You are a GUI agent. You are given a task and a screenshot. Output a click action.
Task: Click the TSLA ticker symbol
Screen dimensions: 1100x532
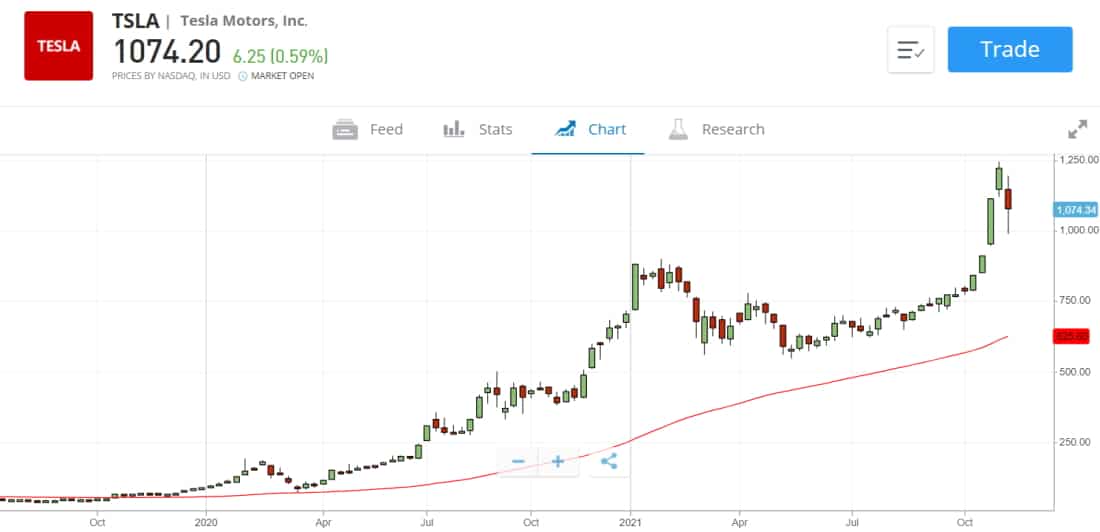point(135,21)
